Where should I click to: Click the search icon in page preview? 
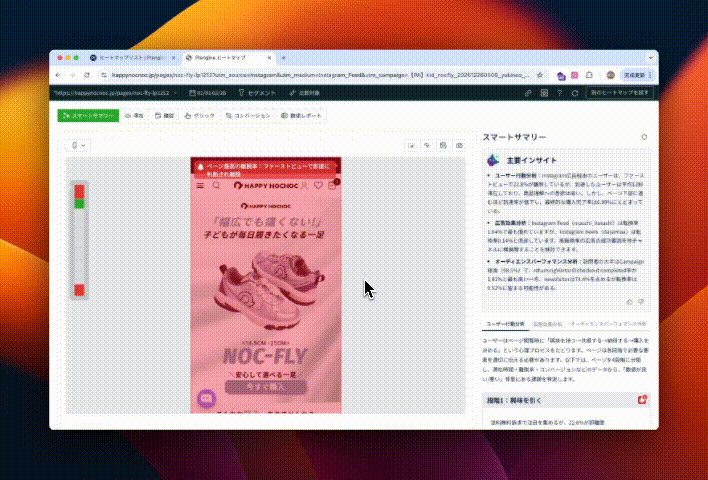pyautogui.click(x=215, y=186)
